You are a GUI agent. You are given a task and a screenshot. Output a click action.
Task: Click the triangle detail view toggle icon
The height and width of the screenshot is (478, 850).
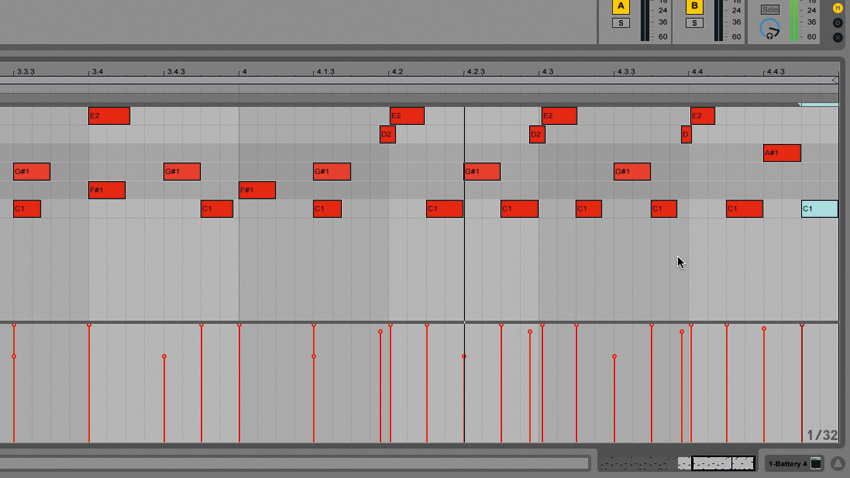click(x=838, y=463)
